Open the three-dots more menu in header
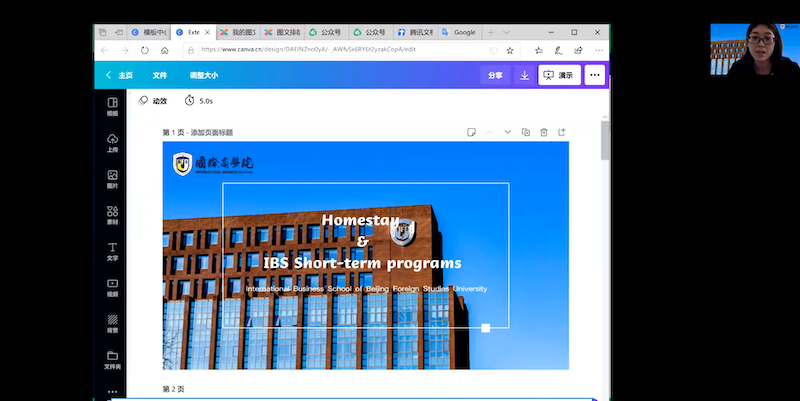 coord(595,75)
